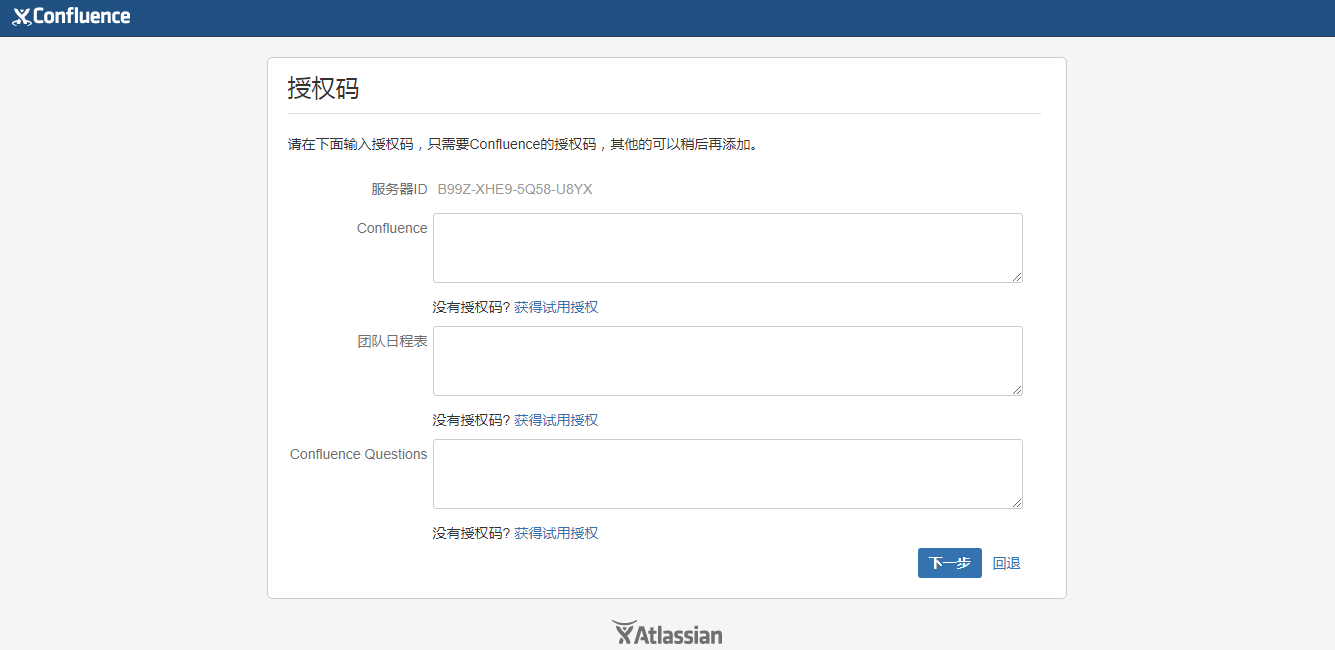Click 回退 to go back
The height and width of the screenshot is (650, 1335).
coord(1007,563)
